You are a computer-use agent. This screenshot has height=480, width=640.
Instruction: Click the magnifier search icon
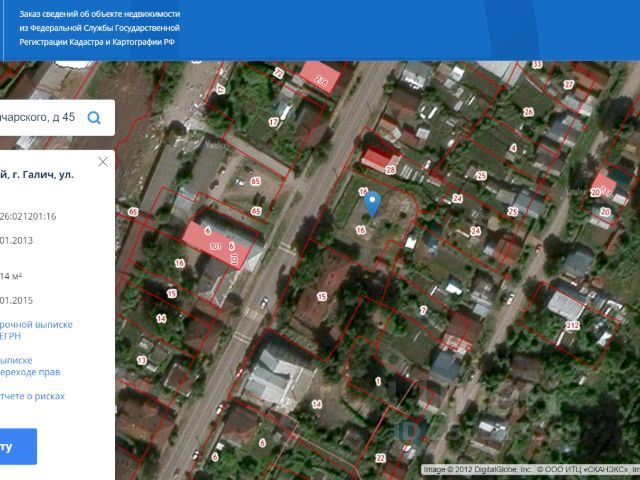[x=95, y=118]
